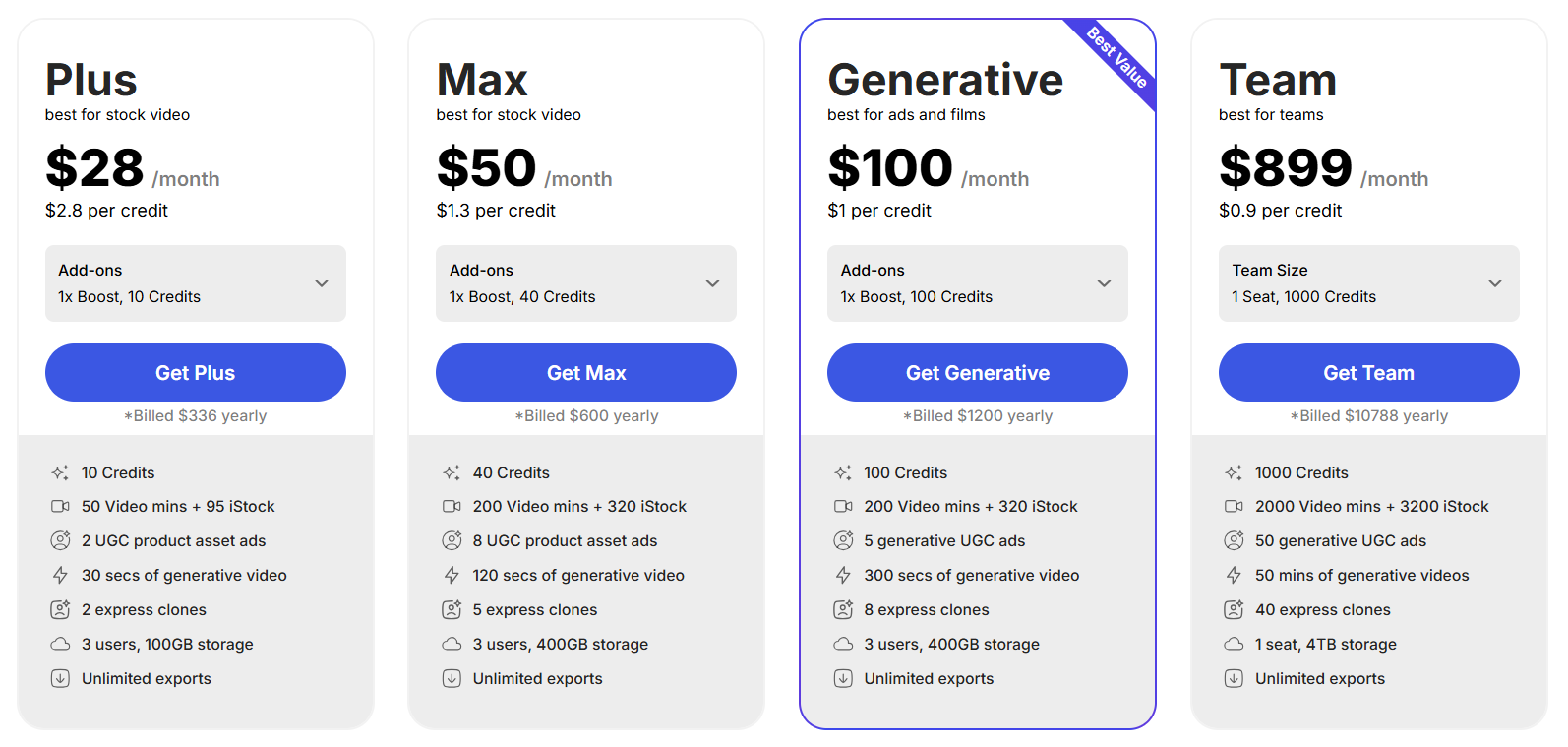This screenshot has width=1568, height=747.
Task: Click the cloud storage icon in Max plan
Action: click(x=452, y=644)
